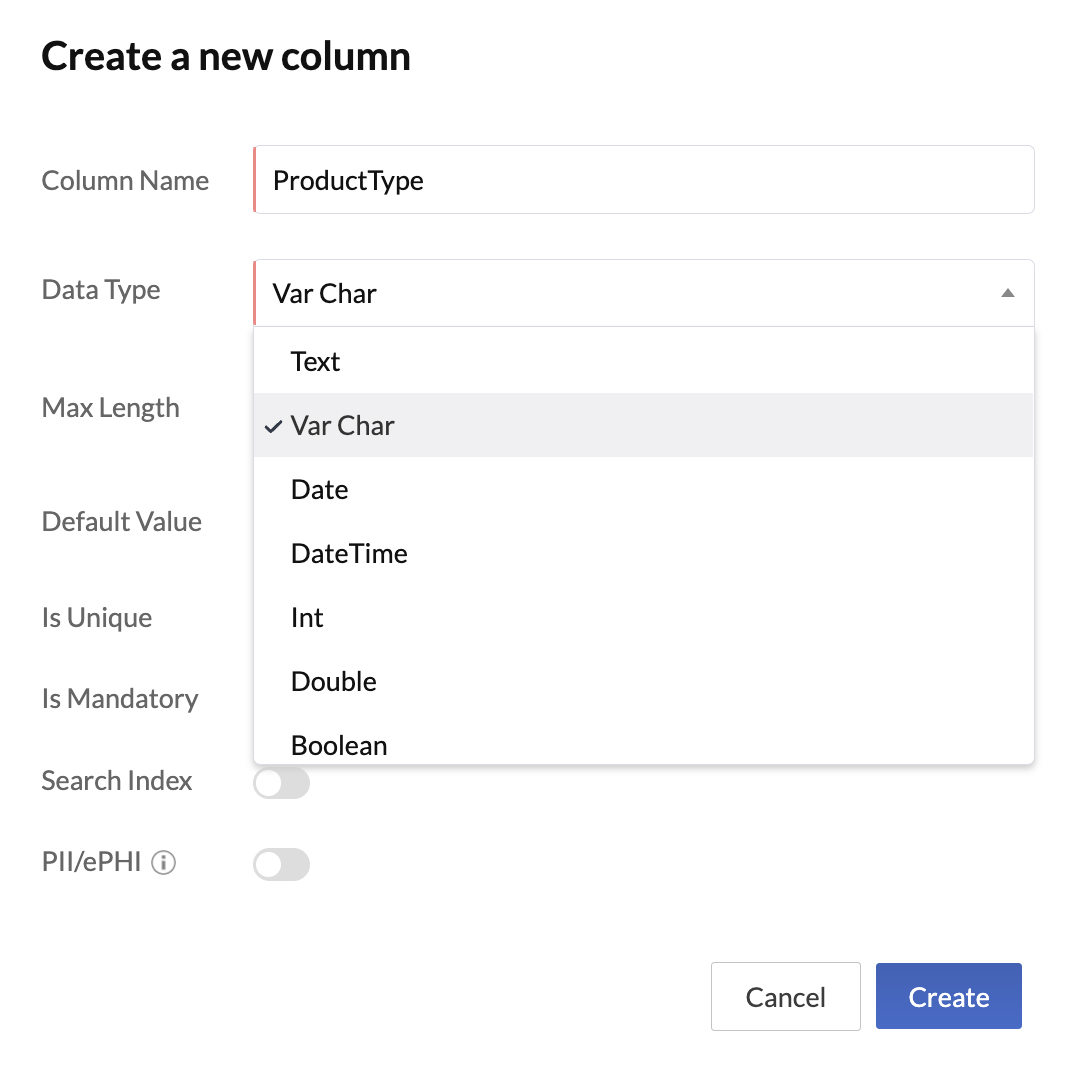The height and width of the screenshot is (1066, 1068).
Task: Choose Date as the data type
Action: [x=319, y=489]
